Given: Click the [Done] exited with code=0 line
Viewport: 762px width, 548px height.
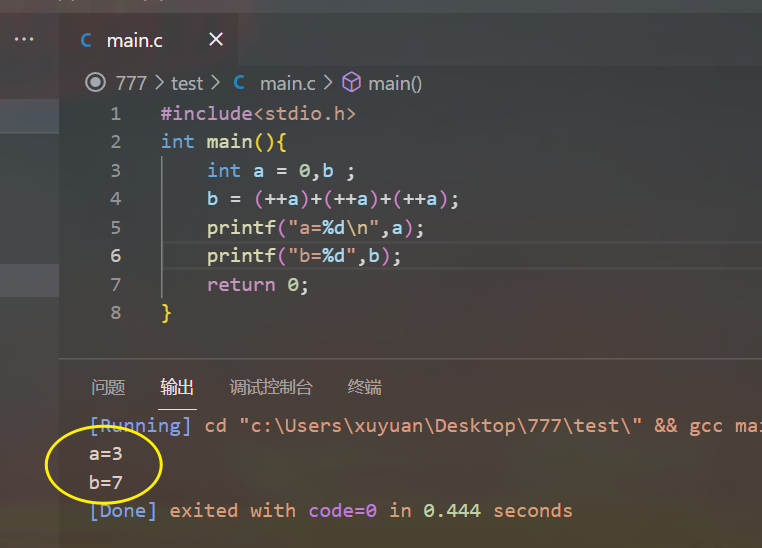Looking at the screenshot, I should 331,511.
